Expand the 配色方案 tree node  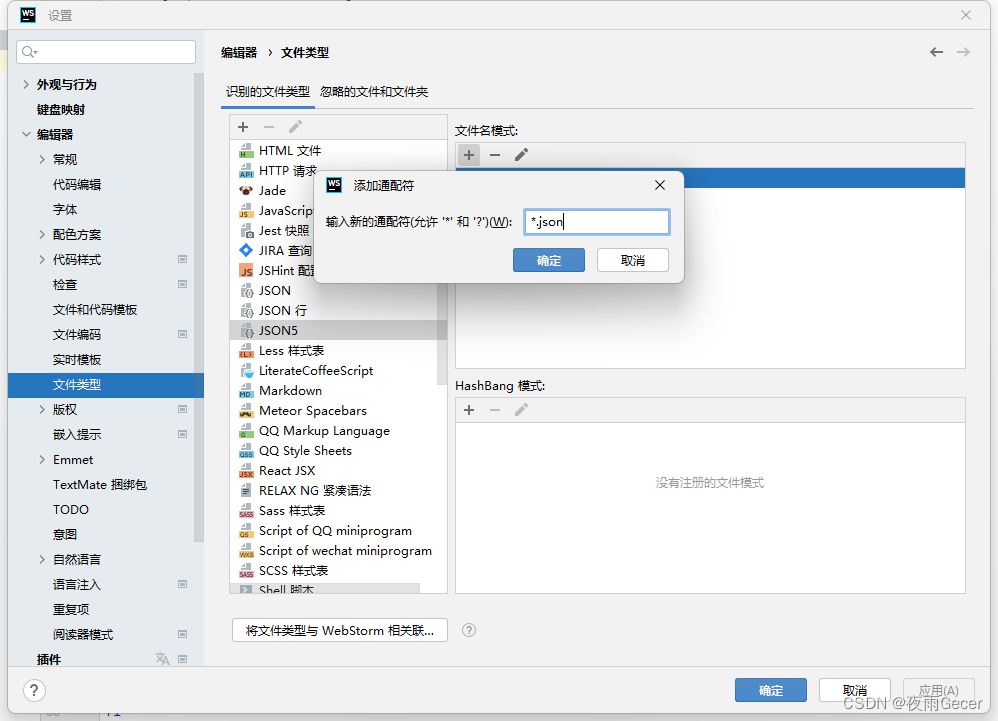[x=42, y=234]
